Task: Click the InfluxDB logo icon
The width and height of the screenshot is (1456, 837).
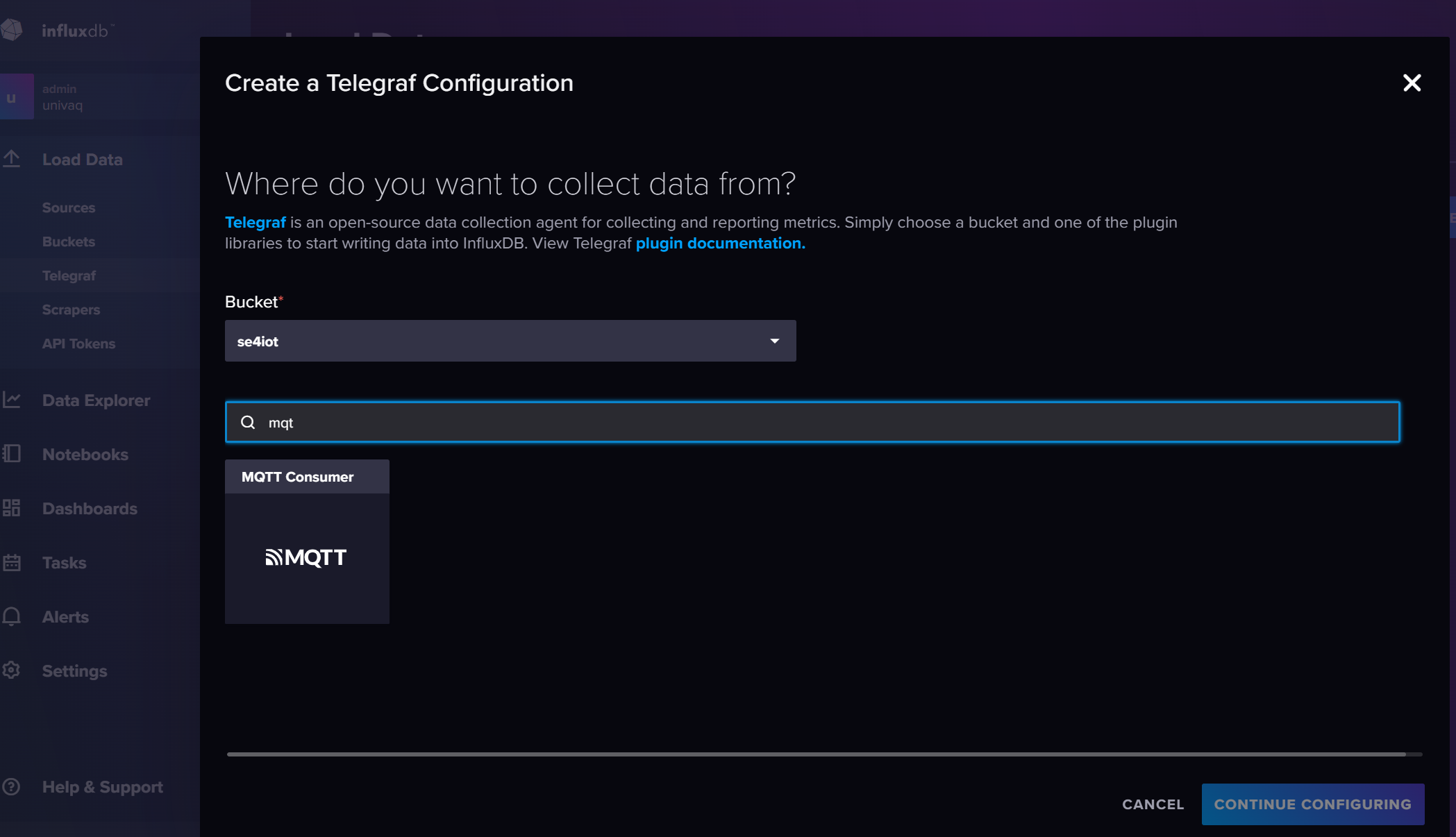Action: (x=11, y=30)
